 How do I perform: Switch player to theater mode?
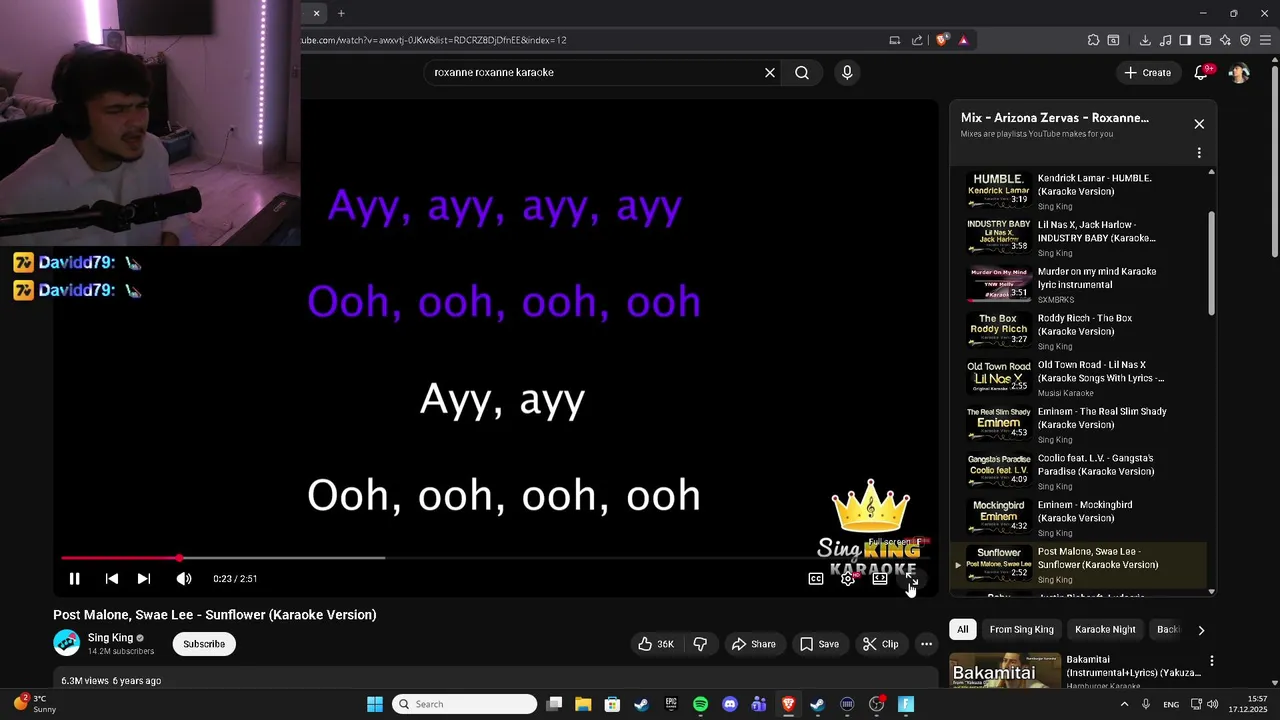pyautogui.click(x=880, y=579)
